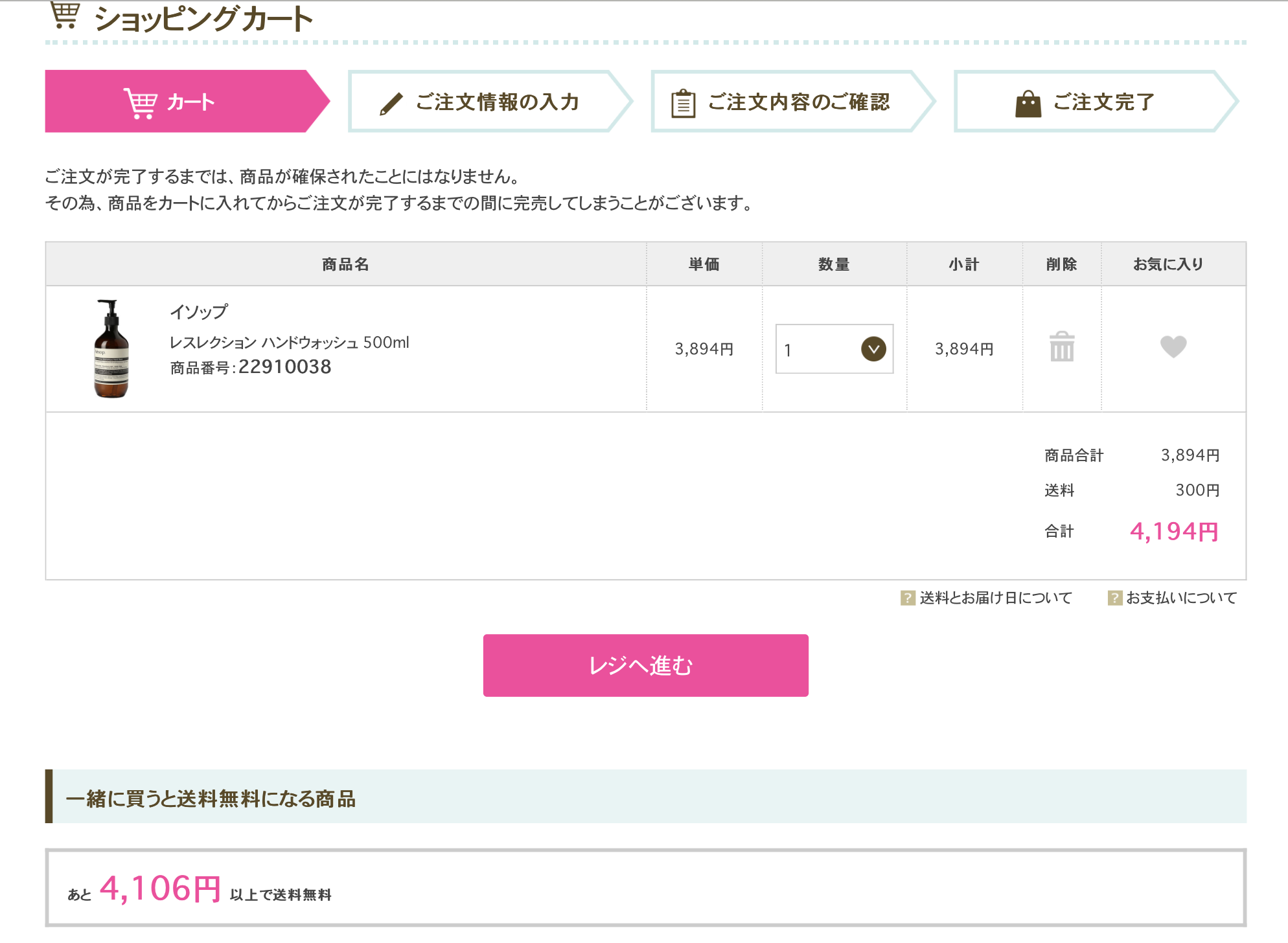This screenshot has height=943, width=1288.
Task: Click product number 22910038
Action: pyautogui.click(x=284, y=367)
